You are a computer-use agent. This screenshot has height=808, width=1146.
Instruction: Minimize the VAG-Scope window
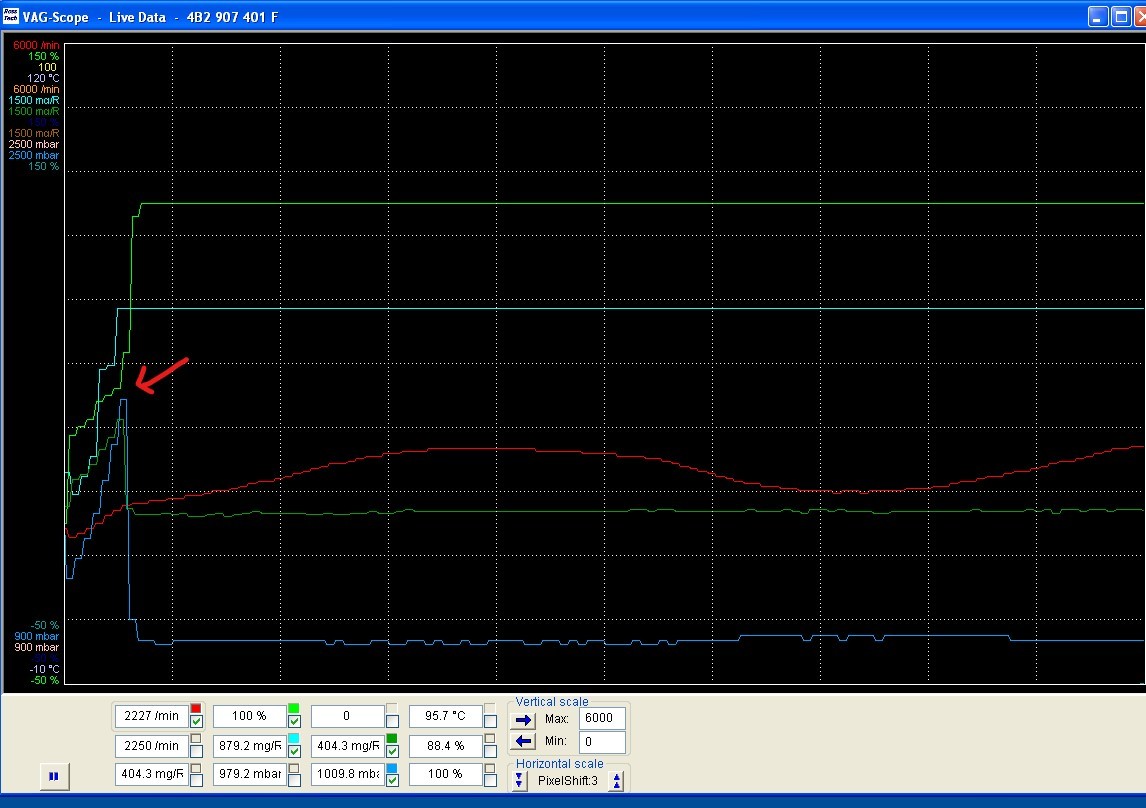coord(1097,16)
